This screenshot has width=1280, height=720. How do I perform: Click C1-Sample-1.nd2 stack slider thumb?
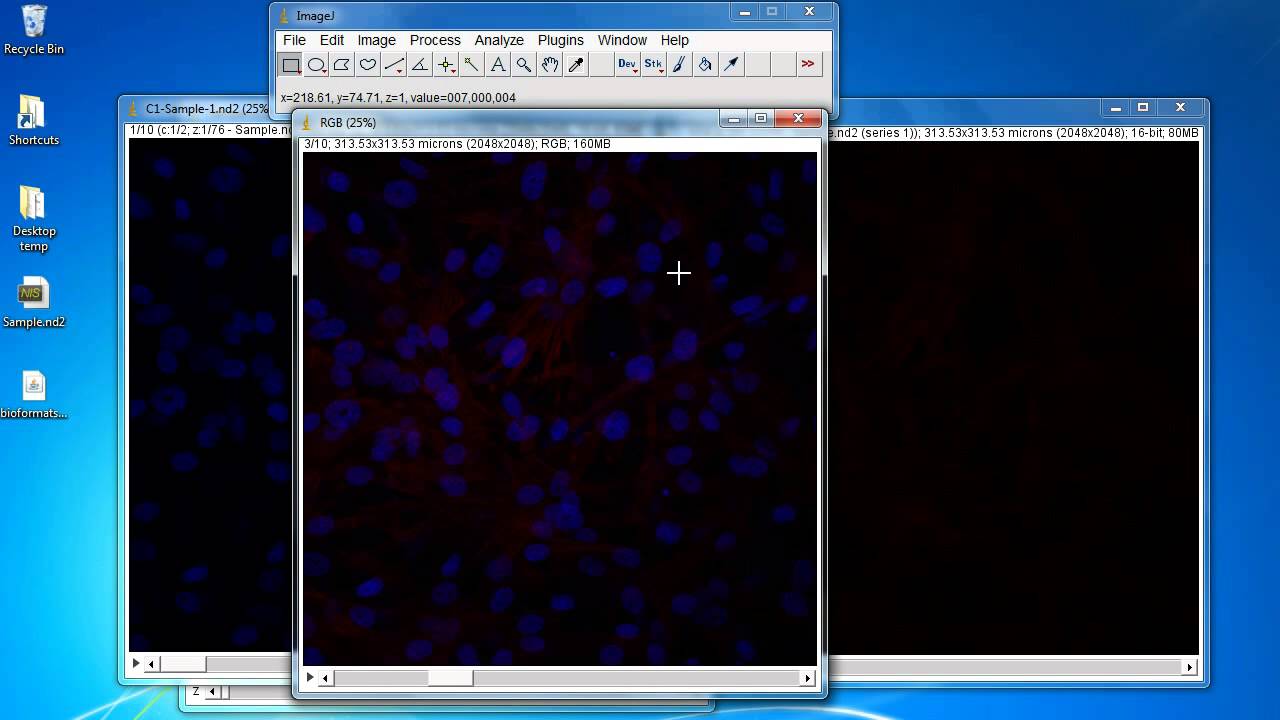pos(182,664)
